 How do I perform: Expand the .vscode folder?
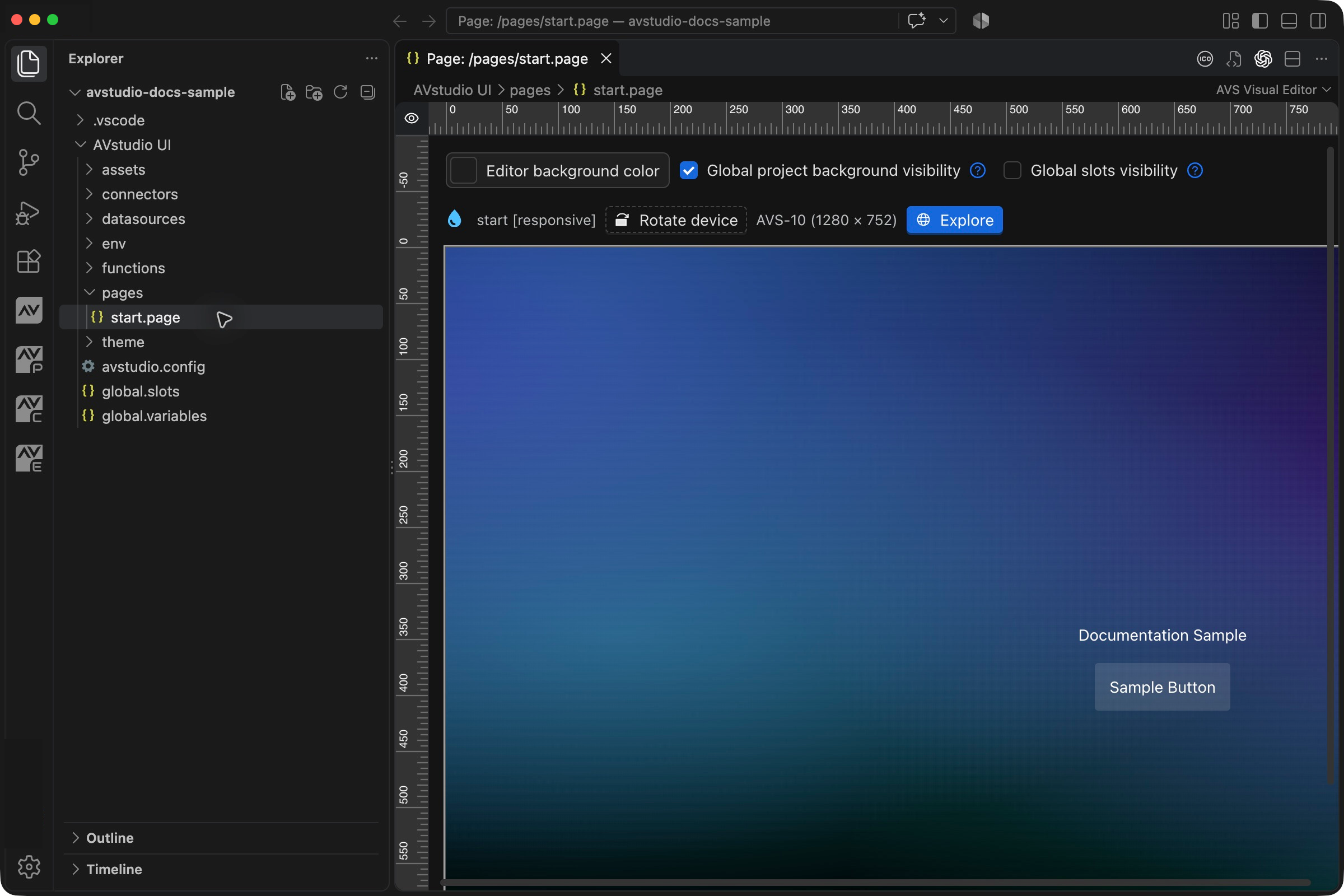pyautogui.click(x=221, y=120)
